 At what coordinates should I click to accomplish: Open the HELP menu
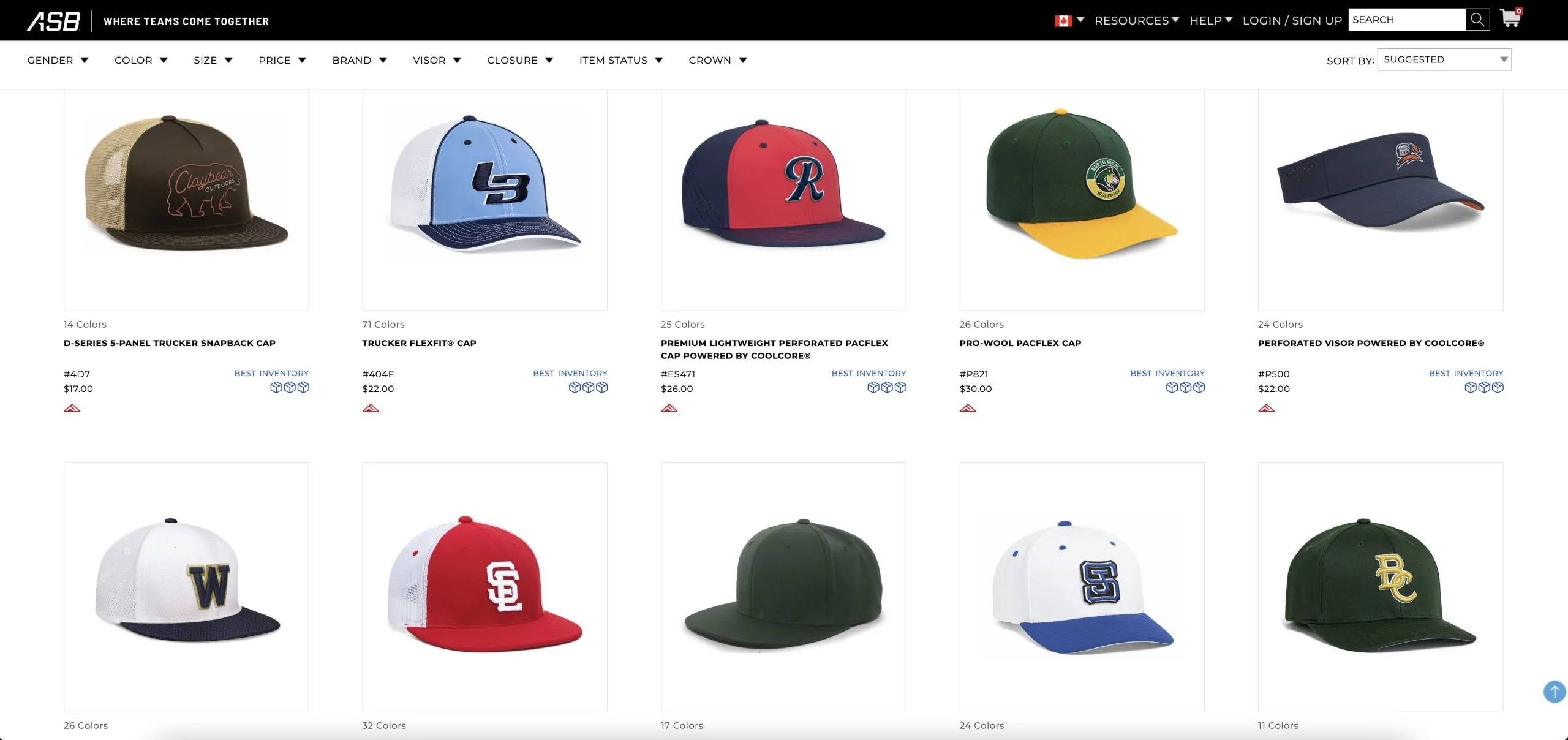pos(1210,20)
